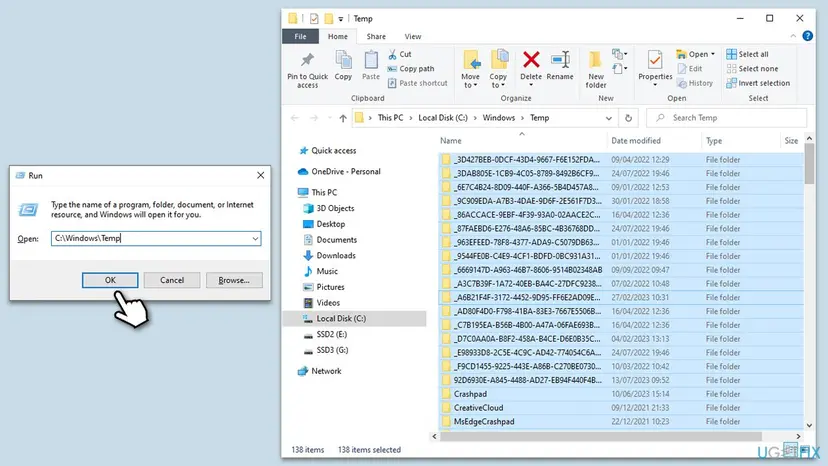
Task: Expand the address bar history dropdown
Action: pos(608,118)
